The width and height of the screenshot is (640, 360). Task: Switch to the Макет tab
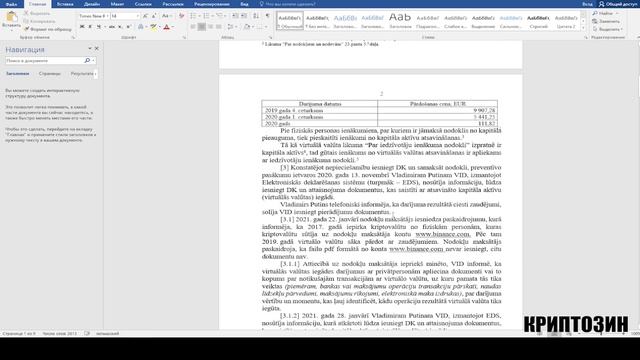pos(117,4)
